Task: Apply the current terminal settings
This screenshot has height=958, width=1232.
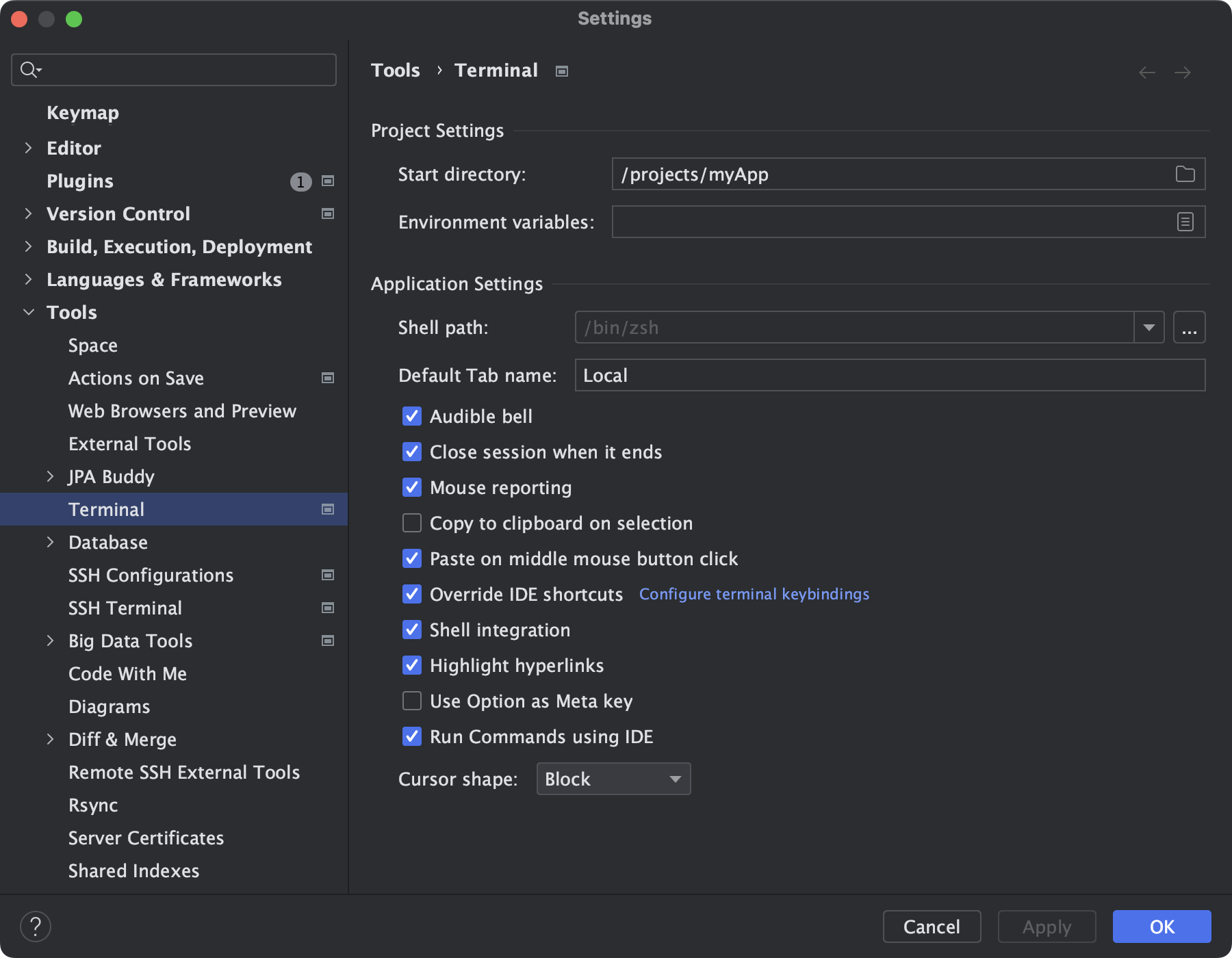Action: pyautogui.click(x=1046, y=927)
